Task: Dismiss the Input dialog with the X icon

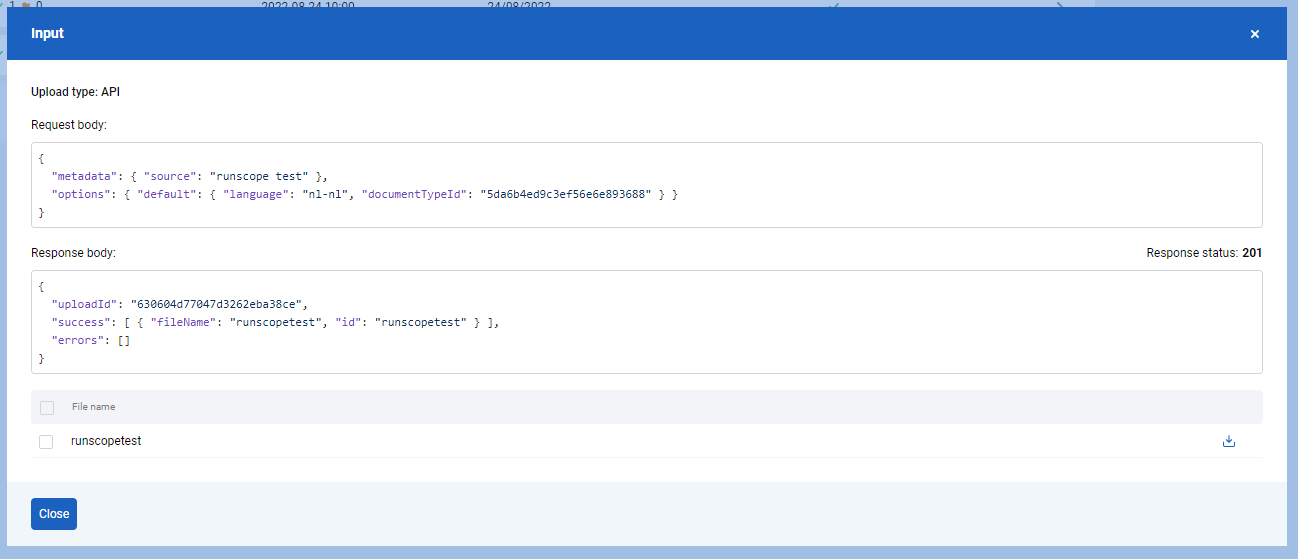Action: tap(1255, 34)
